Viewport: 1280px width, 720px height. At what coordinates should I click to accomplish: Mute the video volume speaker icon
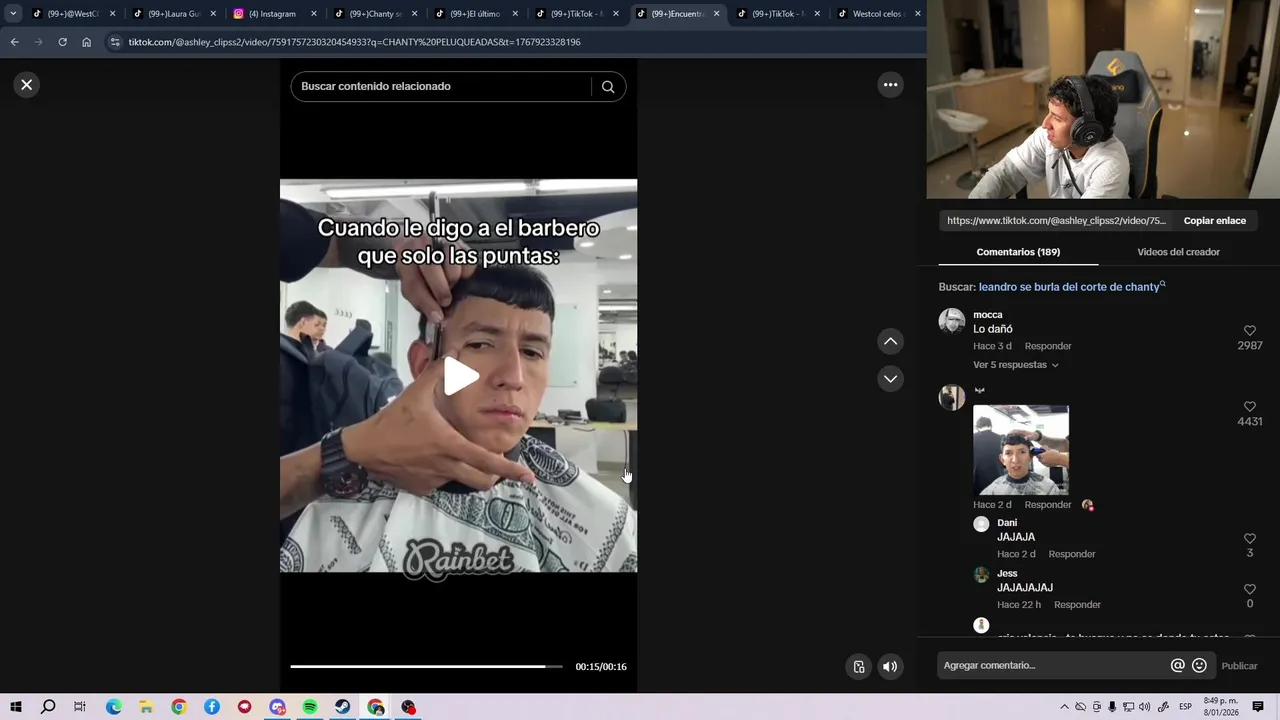click(890, 667)
